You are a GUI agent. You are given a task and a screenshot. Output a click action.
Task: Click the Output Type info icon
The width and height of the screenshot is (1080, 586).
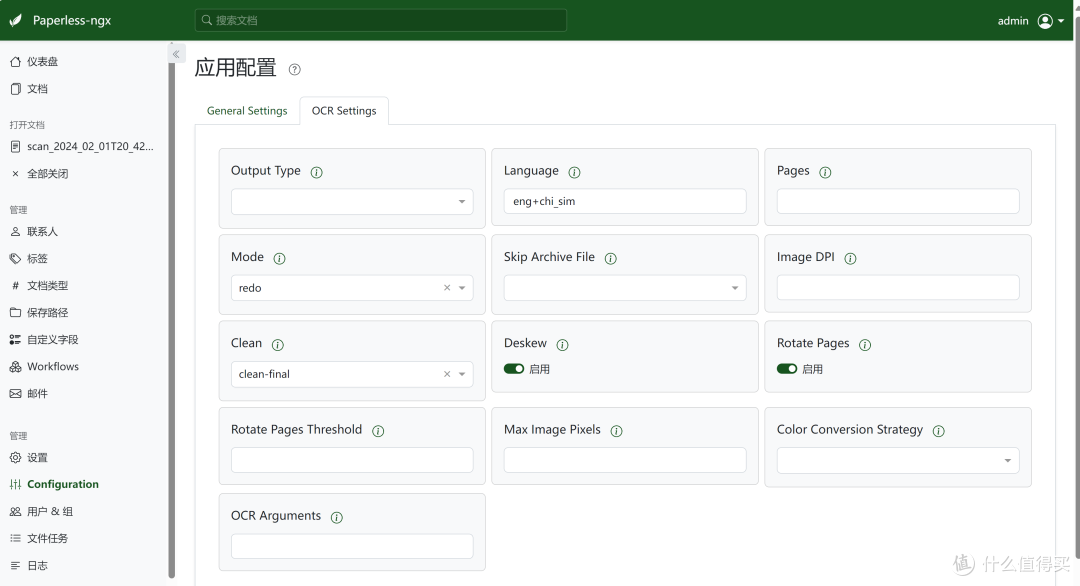coord(317,172)
